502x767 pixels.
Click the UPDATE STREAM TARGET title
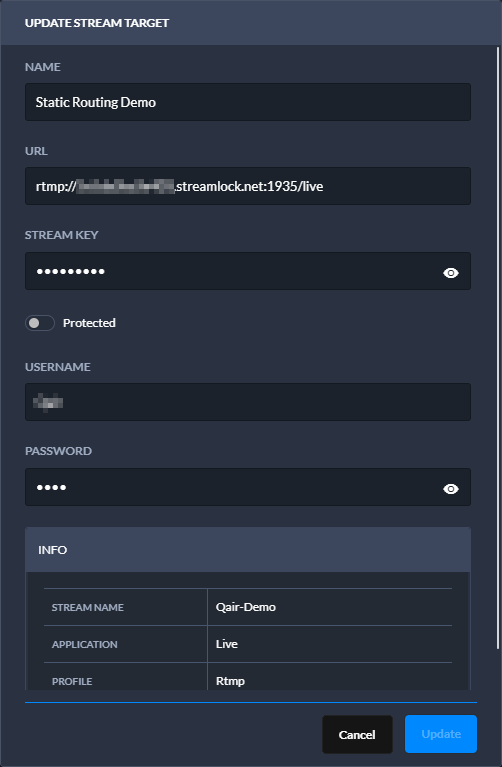[x=97, y=23]
